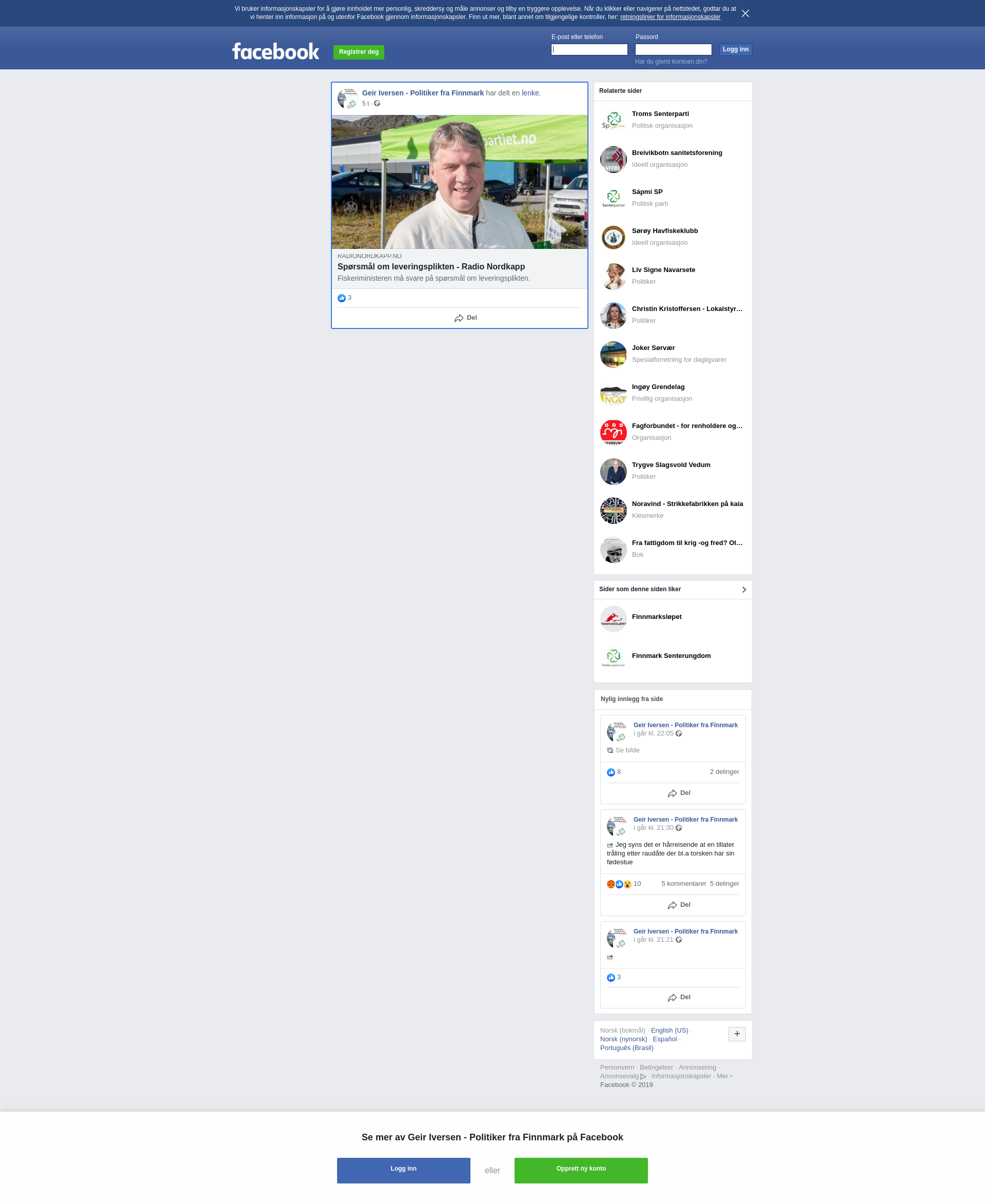Open Ingøy Grendelag logo
The image size is (985, 1204).
coord(614,394)
